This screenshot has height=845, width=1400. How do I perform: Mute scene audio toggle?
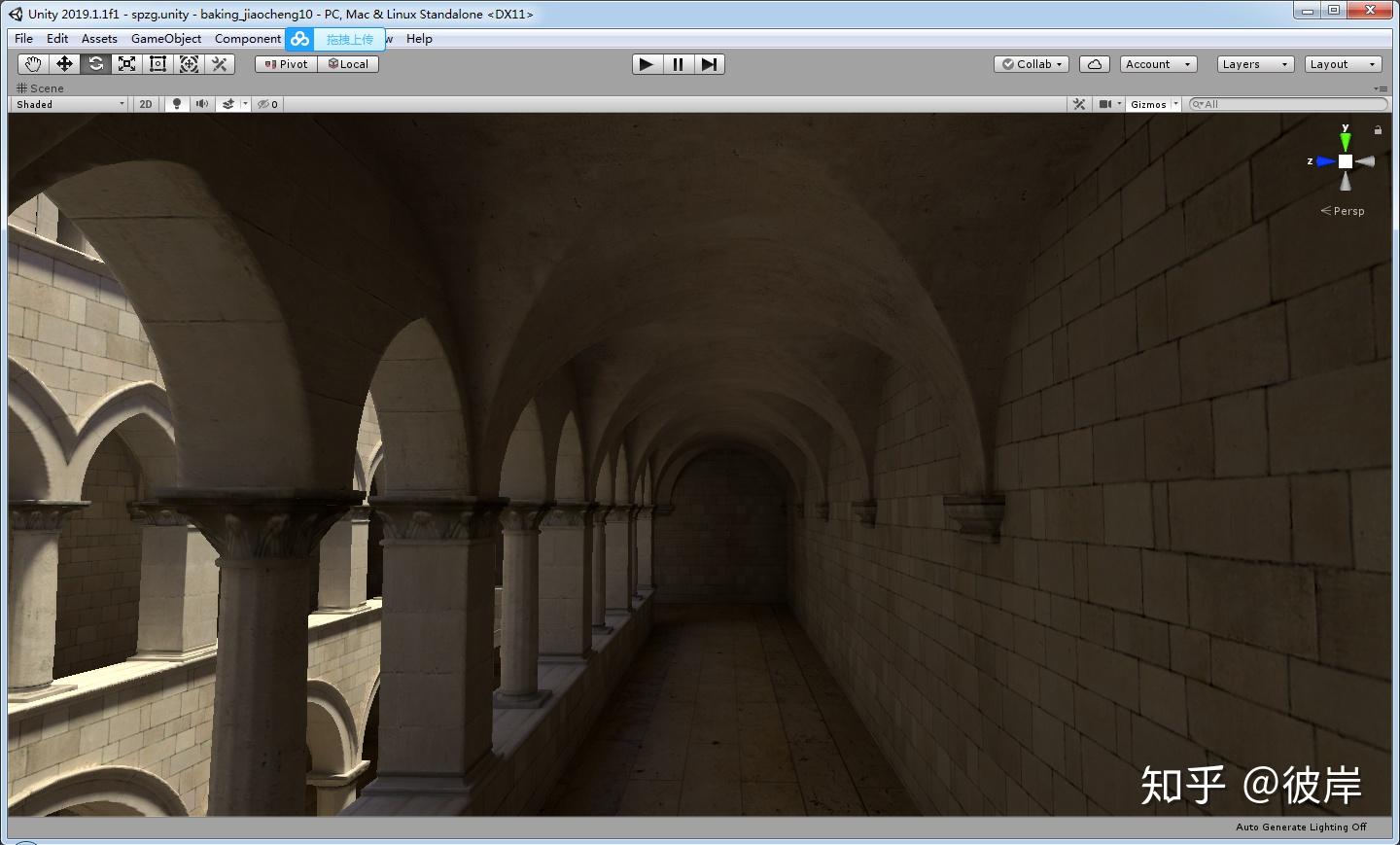click(x=201, y=104)
